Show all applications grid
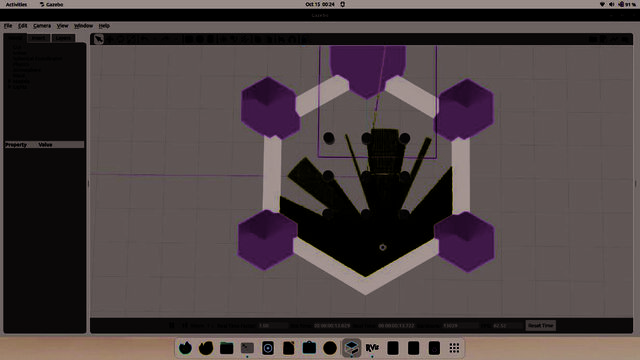Image resolution: width=640 pixels, height=360 pixels. pos(454,348)
